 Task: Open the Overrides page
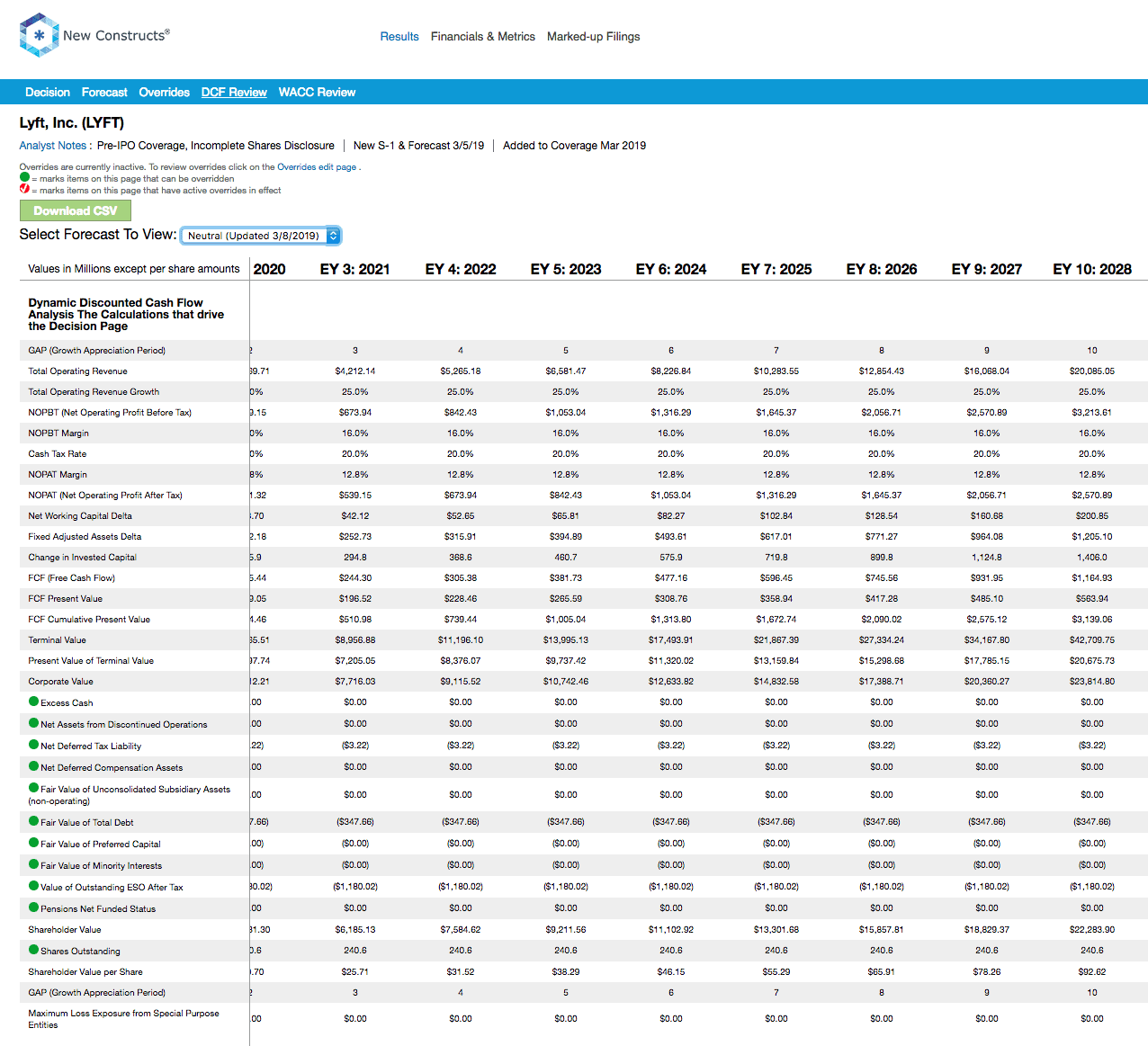click(x=165, y=93)
